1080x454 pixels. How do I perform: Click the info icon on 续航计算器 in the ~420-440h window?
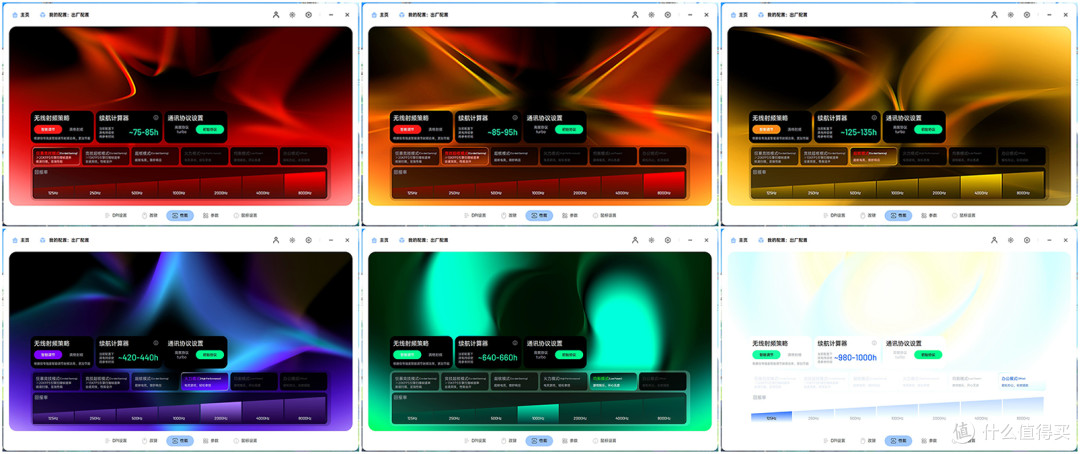[x=156, y=342]
